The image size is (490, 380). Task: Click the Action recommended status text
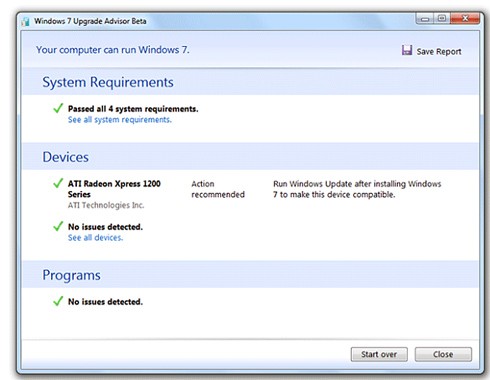[218, 189]
